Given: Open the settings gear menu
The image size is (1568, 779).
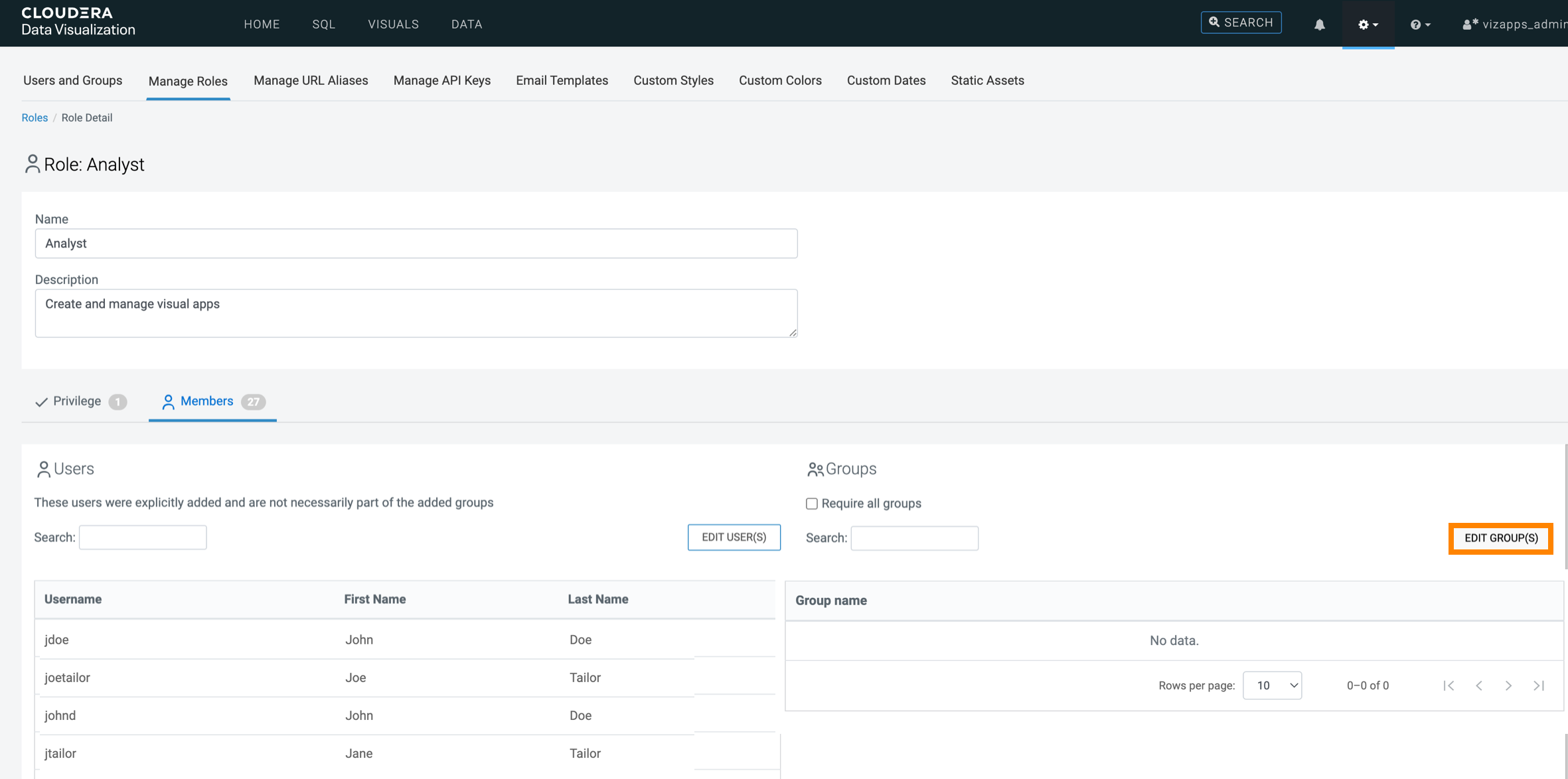Looking at the screenshot, I should point(1368,25).
